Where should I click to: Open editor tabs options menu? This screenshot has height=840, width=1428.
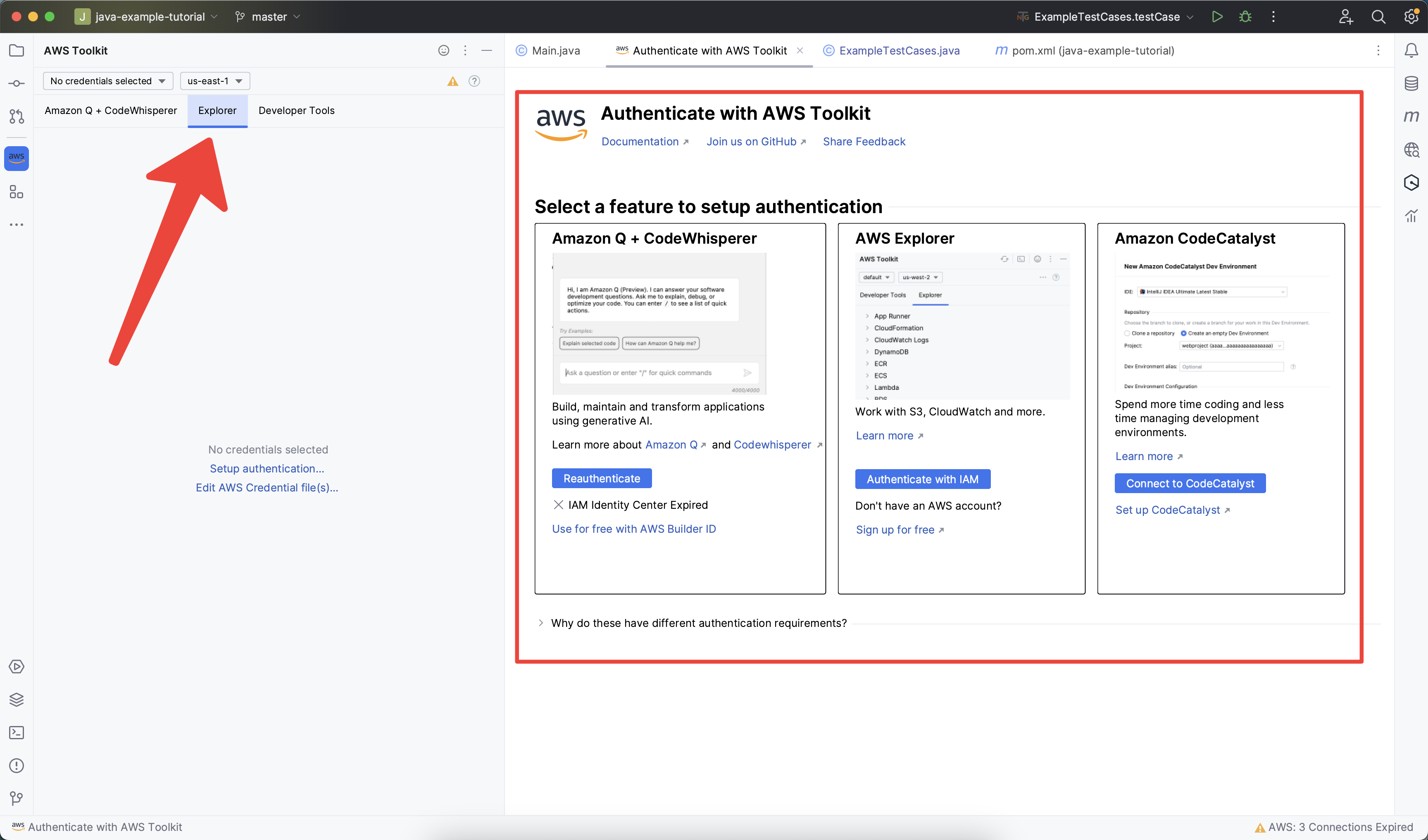(1379, 50)
